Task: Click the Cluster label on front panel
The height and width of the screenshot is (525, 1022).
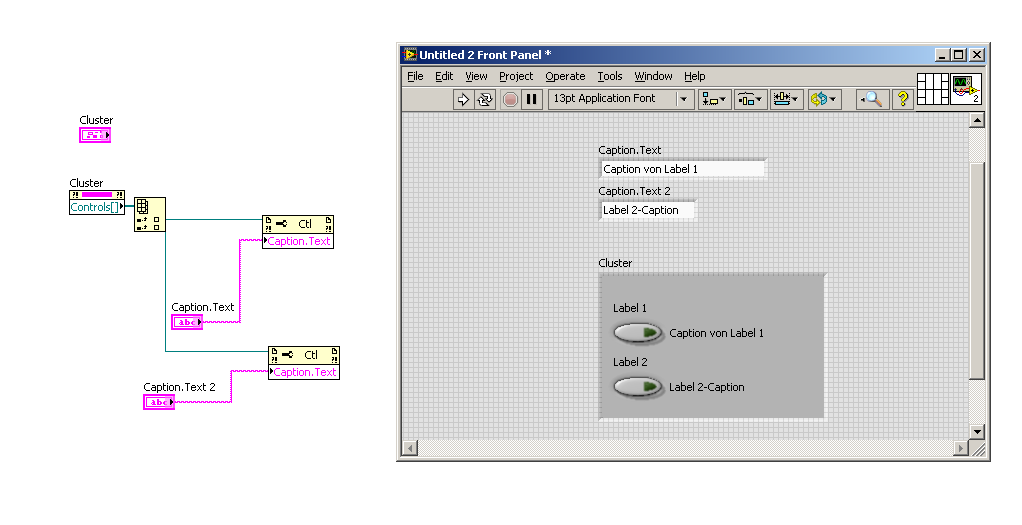Action: click(615, 263)
